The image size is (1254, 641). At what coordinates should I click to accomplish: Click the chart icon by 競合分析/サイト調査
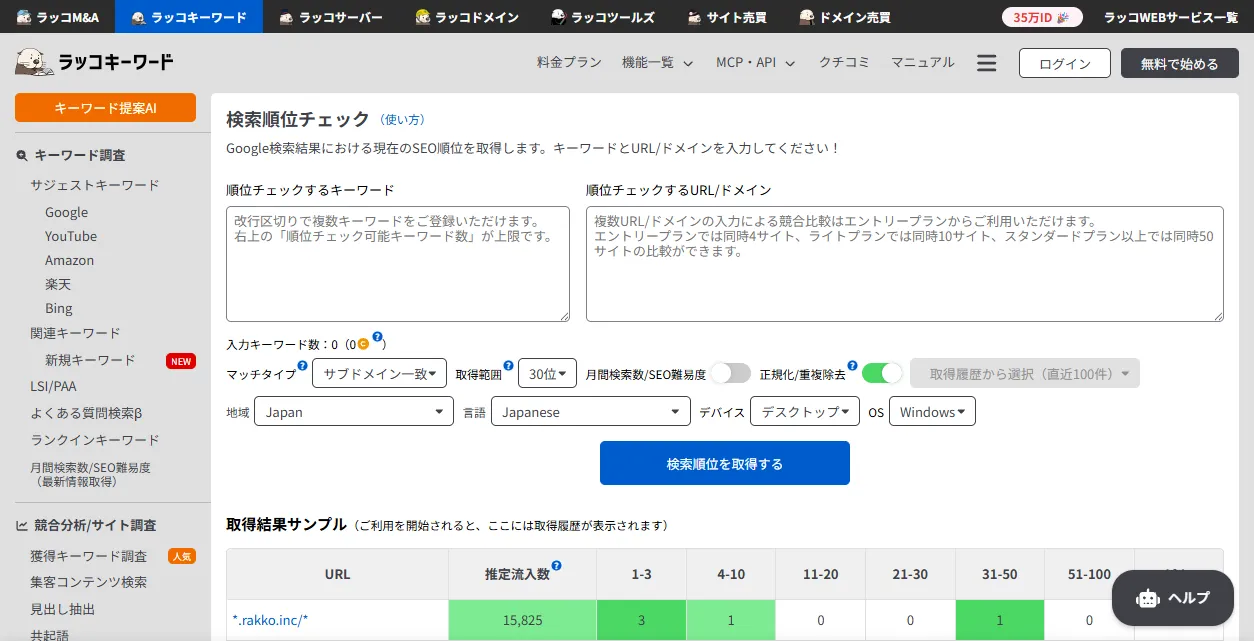(x=22, y=525)
